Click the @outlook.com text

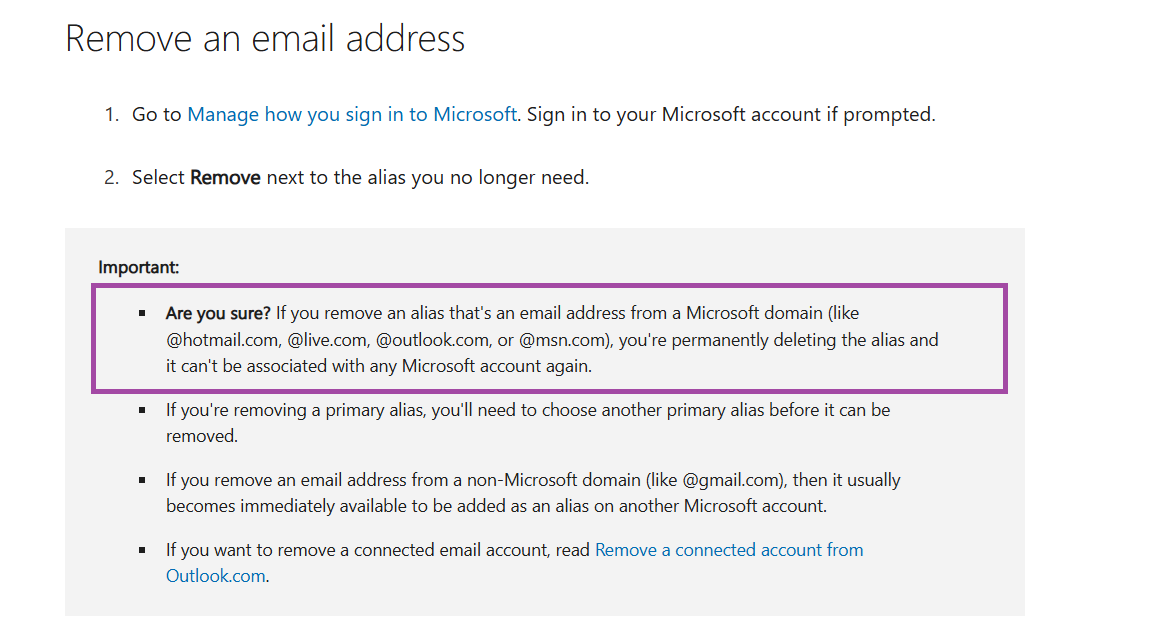[432, 340]
